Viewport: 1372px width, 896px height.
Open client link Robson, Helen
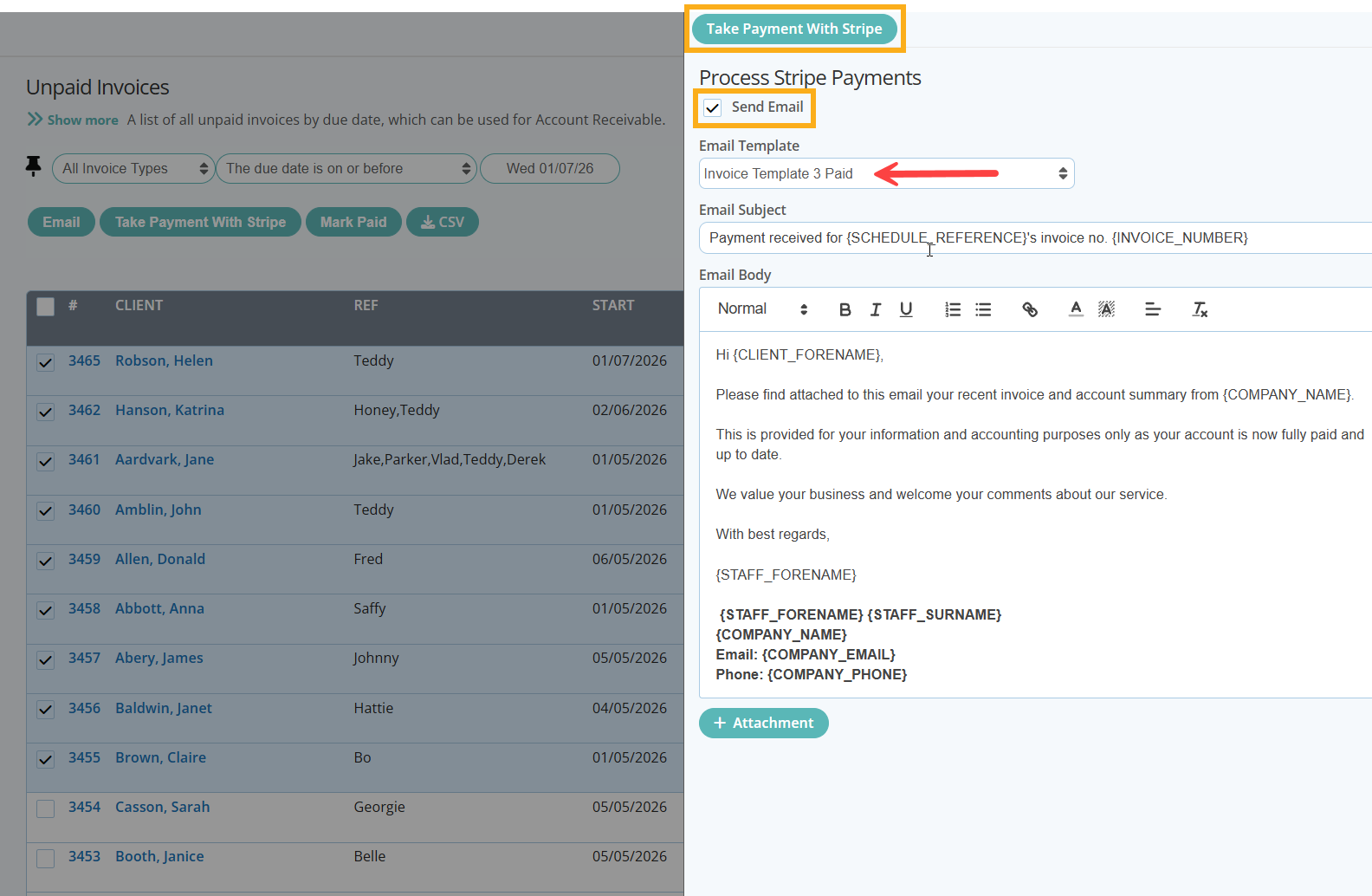pos(164,360)
